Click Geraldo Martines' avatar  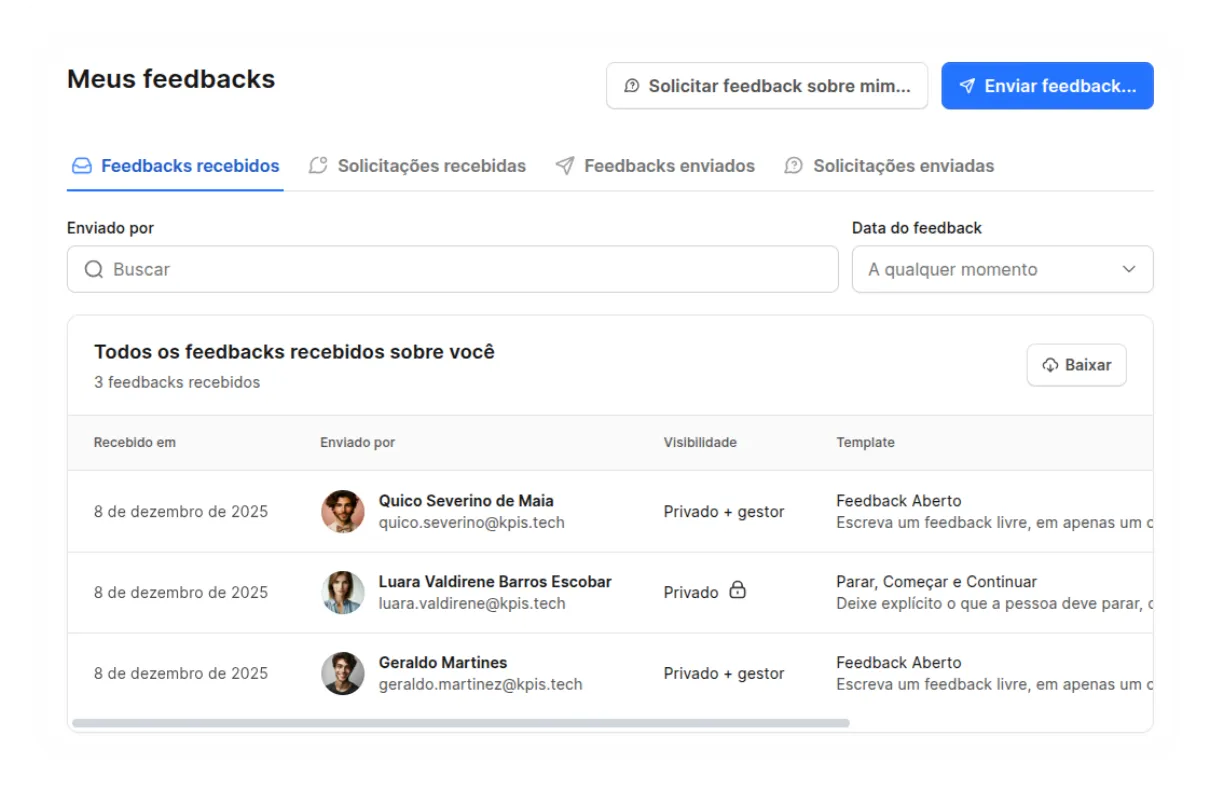(x=343, y=673)
